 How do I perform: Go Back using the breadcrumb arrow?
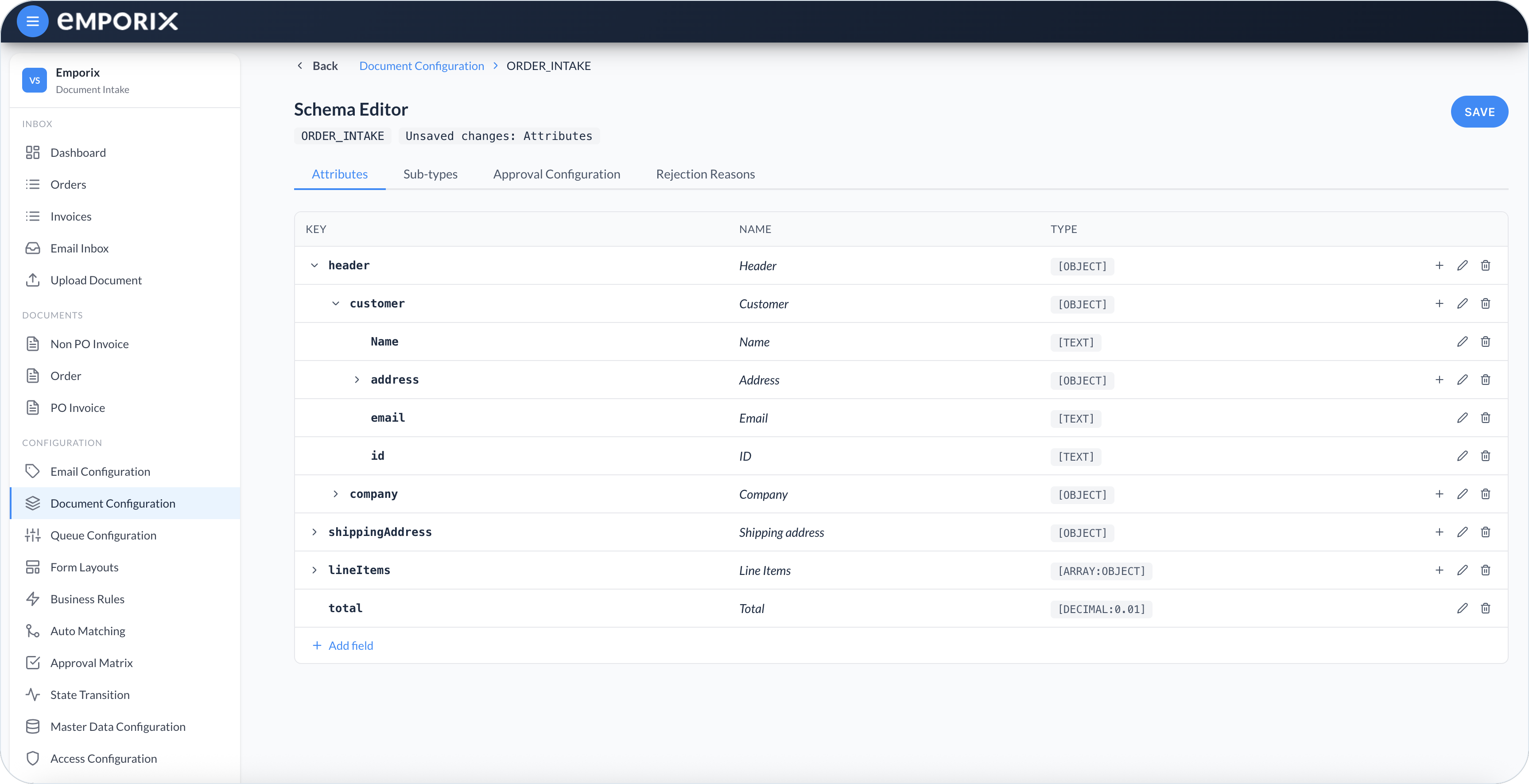tap(317, 66)
